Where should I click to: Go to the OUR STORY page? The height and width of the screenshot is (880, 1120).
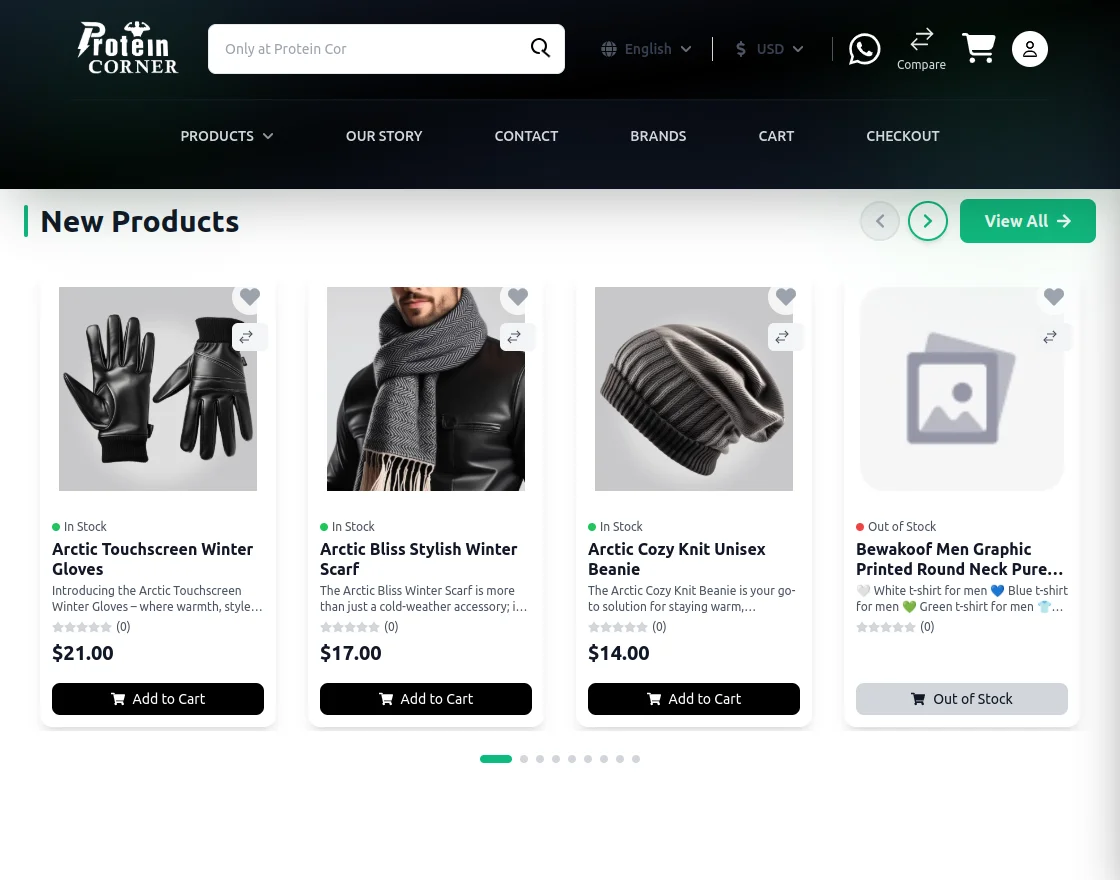(384, 136)
